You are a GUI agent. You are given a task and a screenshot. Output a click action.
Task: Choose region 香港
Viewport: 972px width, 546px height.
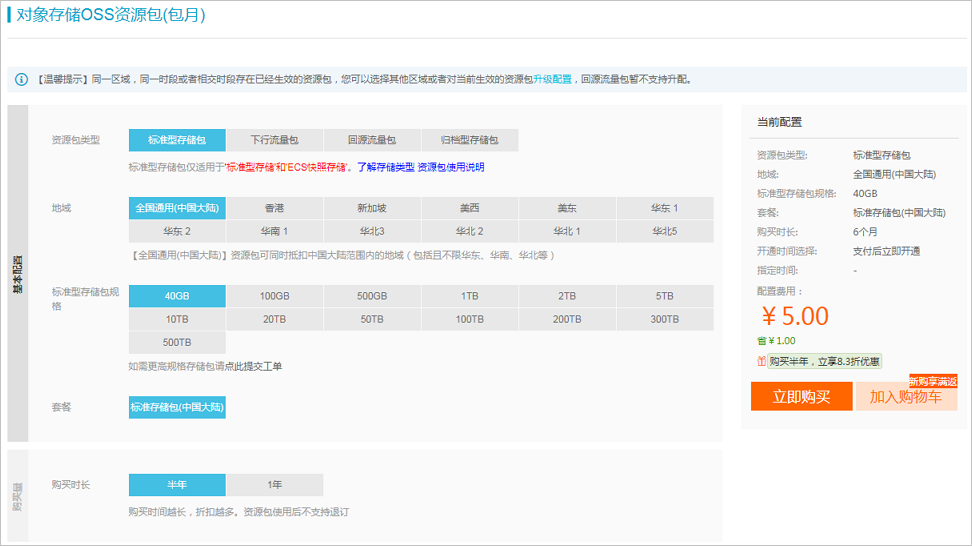tap(275, 208)
